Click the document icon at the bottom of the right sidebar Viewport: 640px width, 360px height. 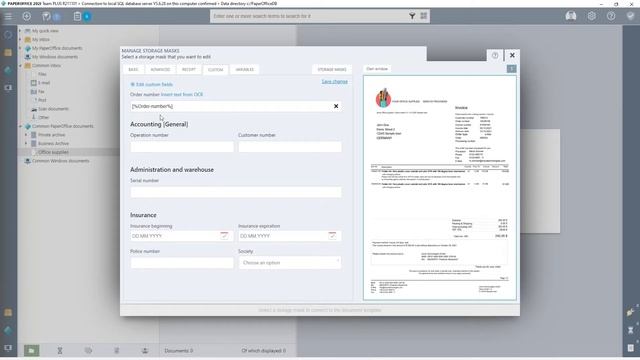pyautogui.click(x=631, y=348)
